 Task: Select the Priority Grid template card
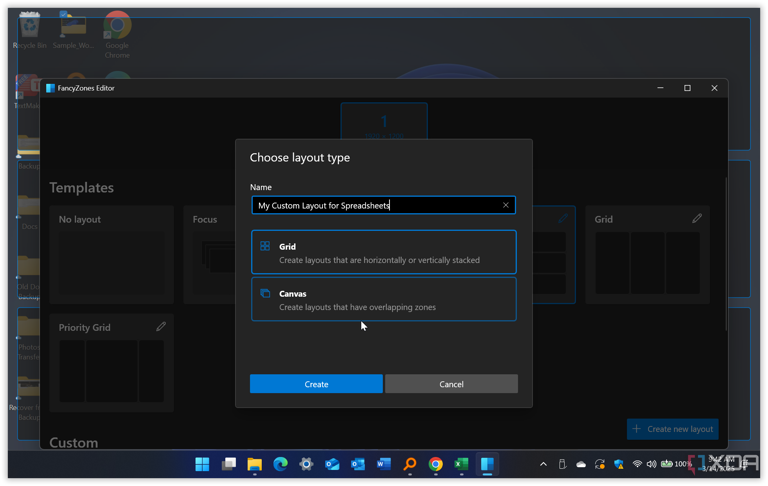112,363
